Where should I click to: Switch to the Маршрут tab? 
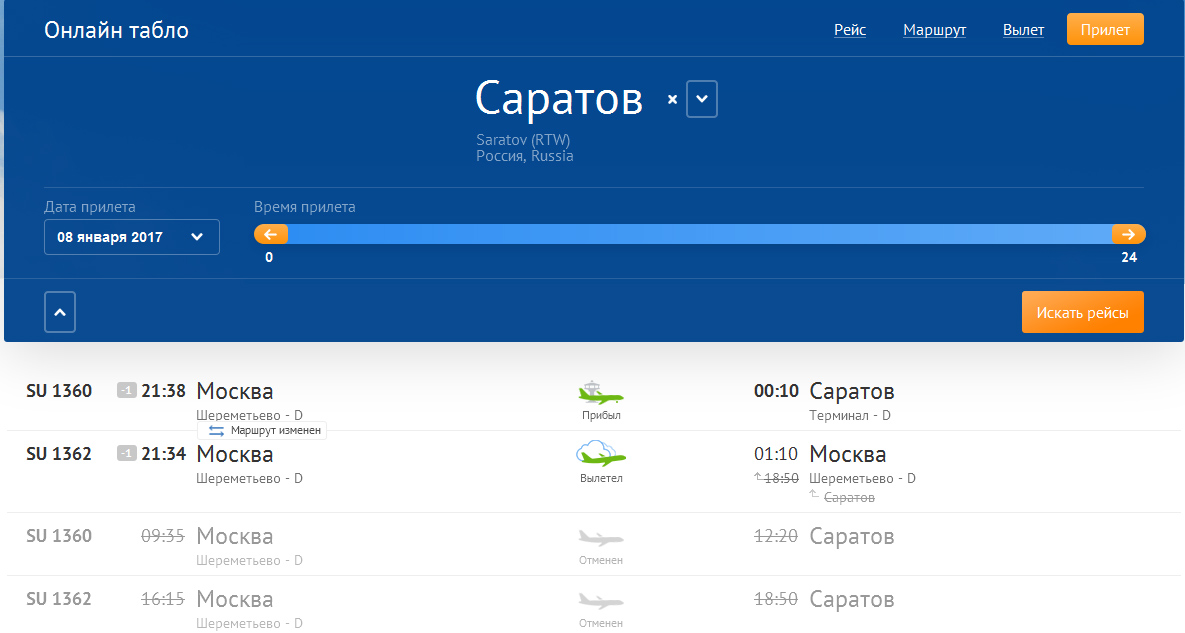coord(934,30)
